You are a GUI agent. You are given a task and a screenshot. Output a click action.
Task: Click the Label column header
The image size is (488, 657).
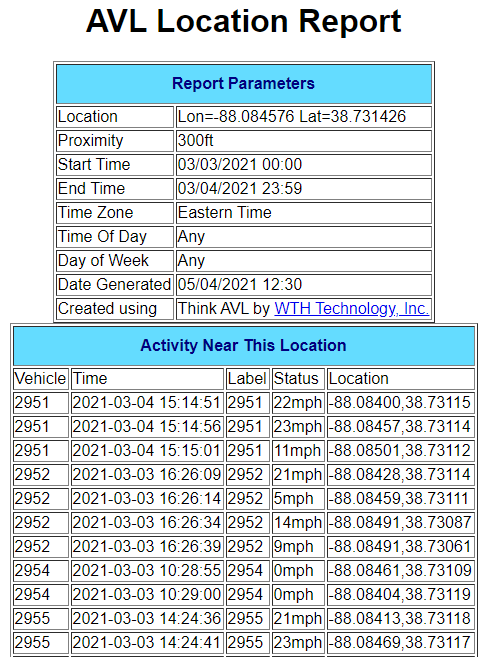pos(248,379)
